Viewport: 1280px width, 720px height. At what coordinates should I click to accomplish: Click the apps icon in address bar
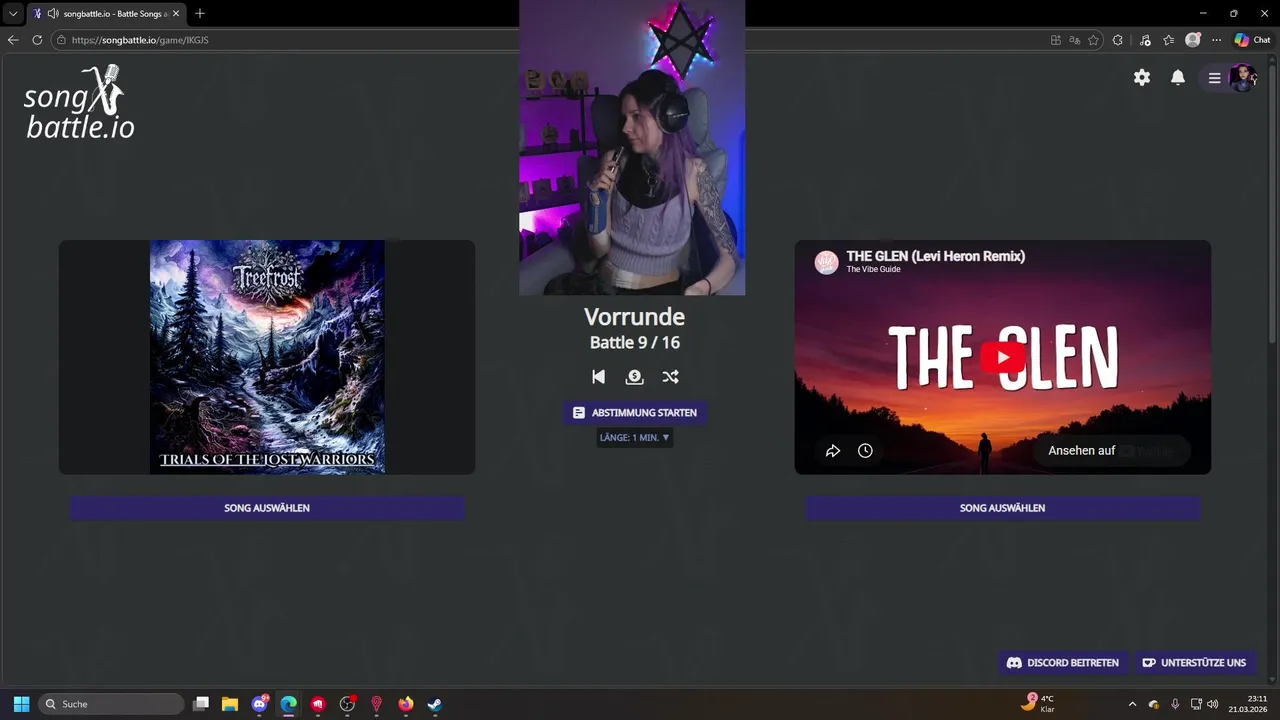coord(1056,40)
